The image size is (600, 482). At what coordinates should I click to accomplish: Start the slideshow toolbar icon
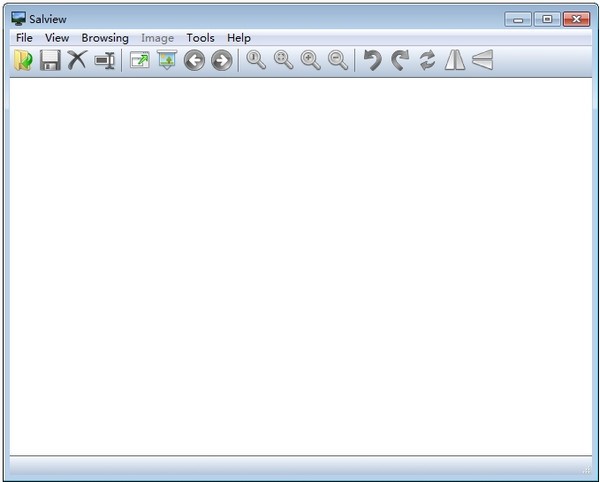click(x=166, y=61)
